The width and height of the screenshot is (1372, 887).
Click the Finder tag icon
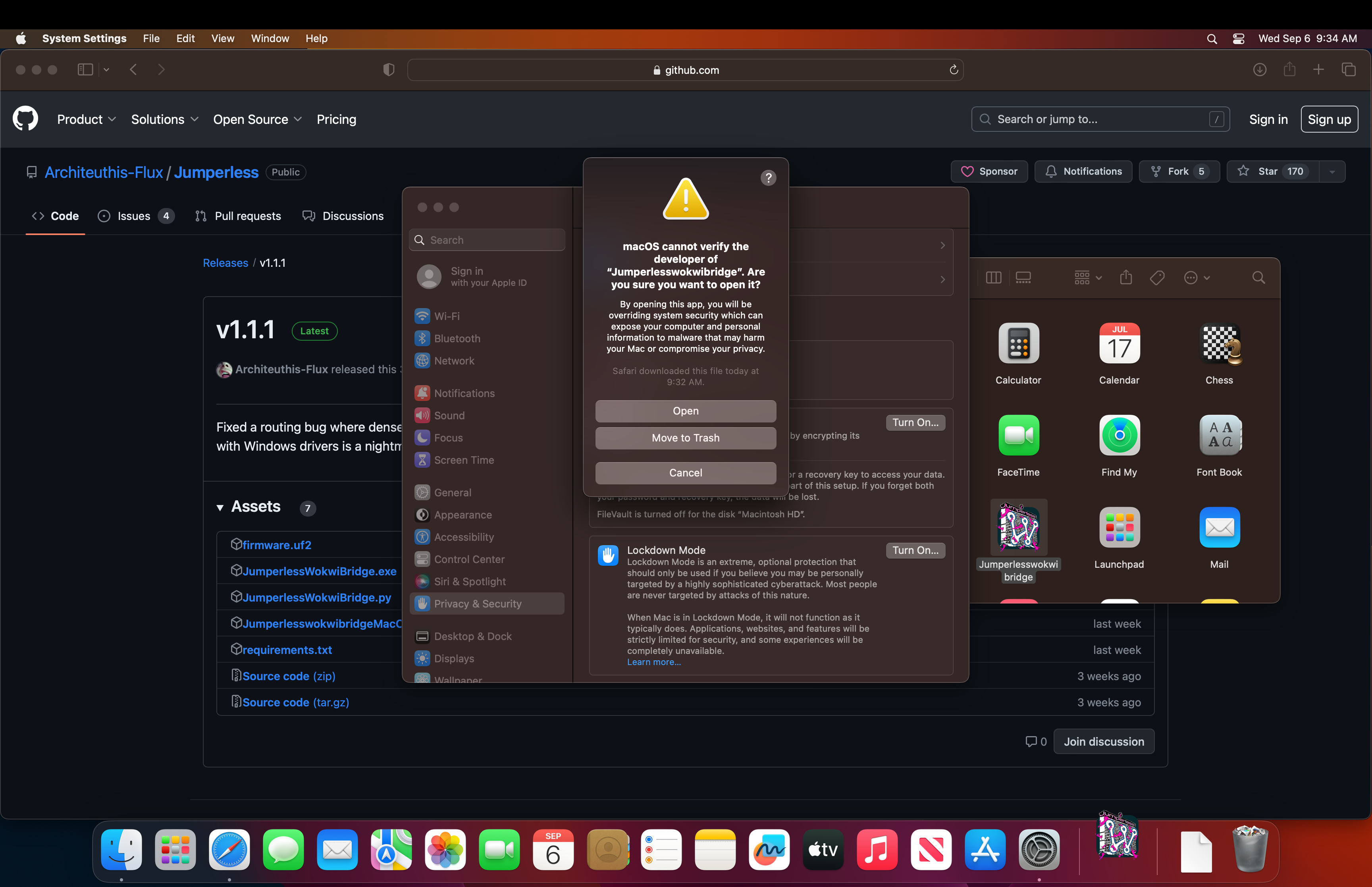pyautogui.click(x=1157, y=278)
